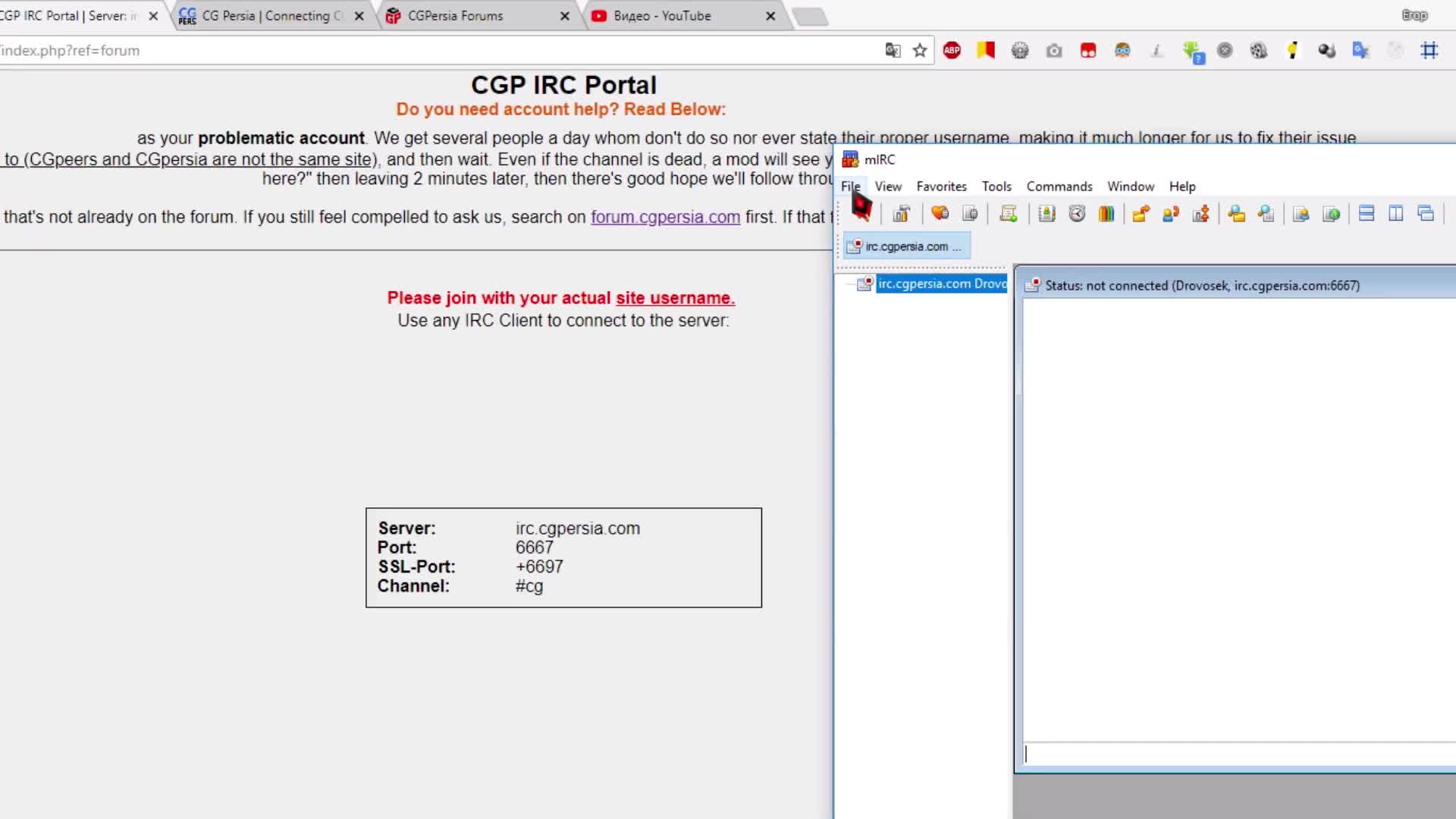Screen dimensions: 1456x819
Task: Open mIRC Colors icon
Action: (x=1106, y=214)
